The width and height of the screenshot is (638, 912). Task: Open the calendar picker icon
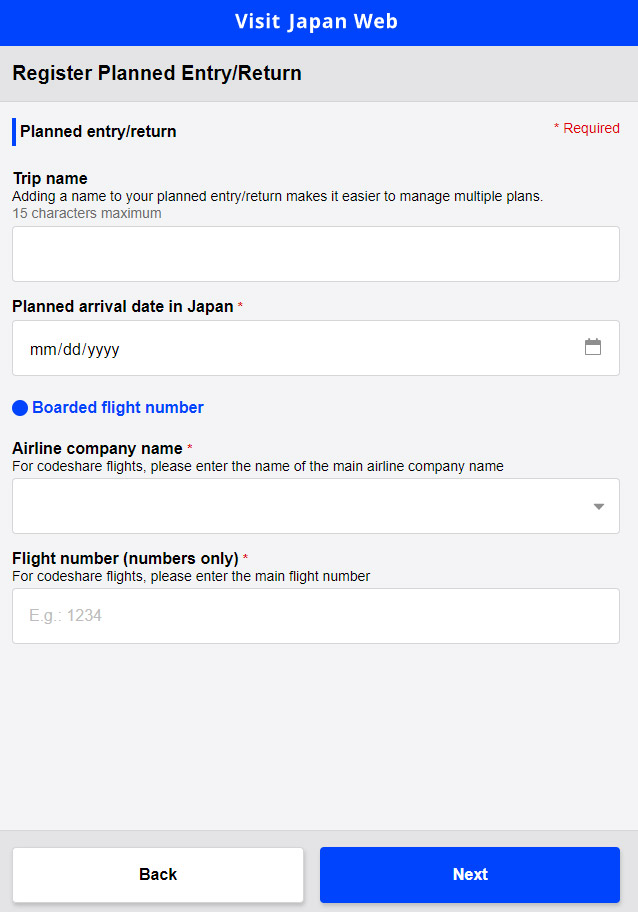click(593, 347)
